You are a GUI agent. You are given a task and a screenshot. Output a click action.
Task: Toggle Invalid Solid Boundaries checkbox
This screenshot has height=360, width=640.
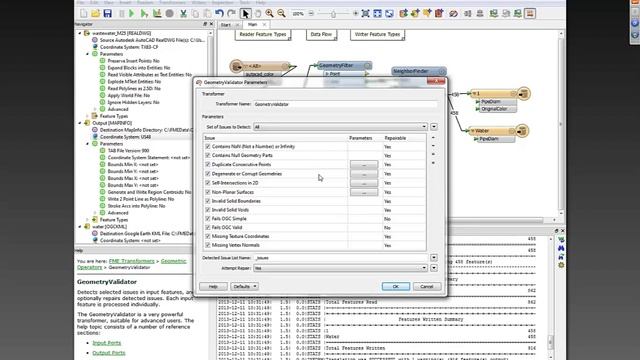coord(208,201)
